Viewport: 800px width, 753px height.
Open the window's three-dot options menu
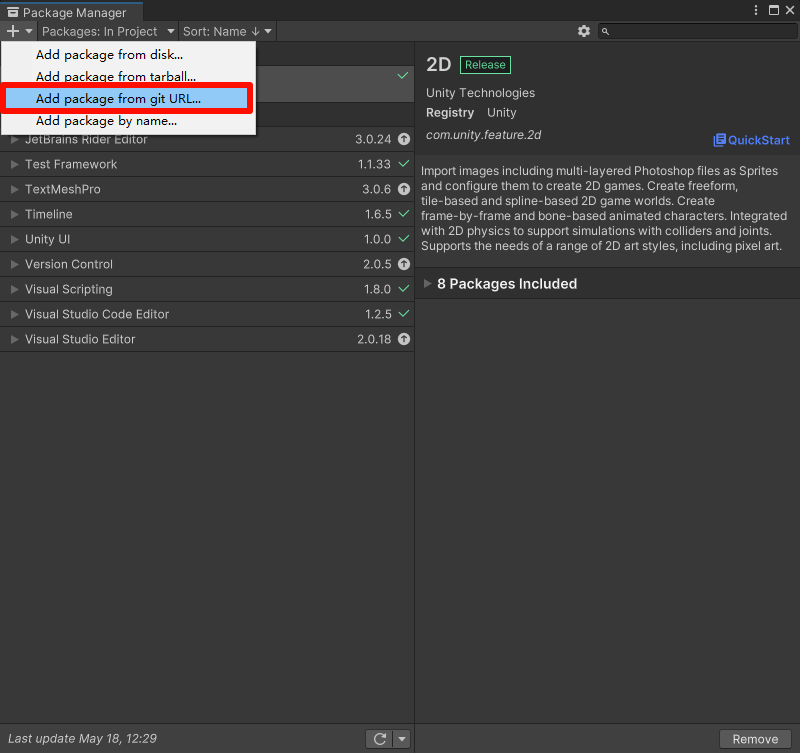(x=756, y=11)
